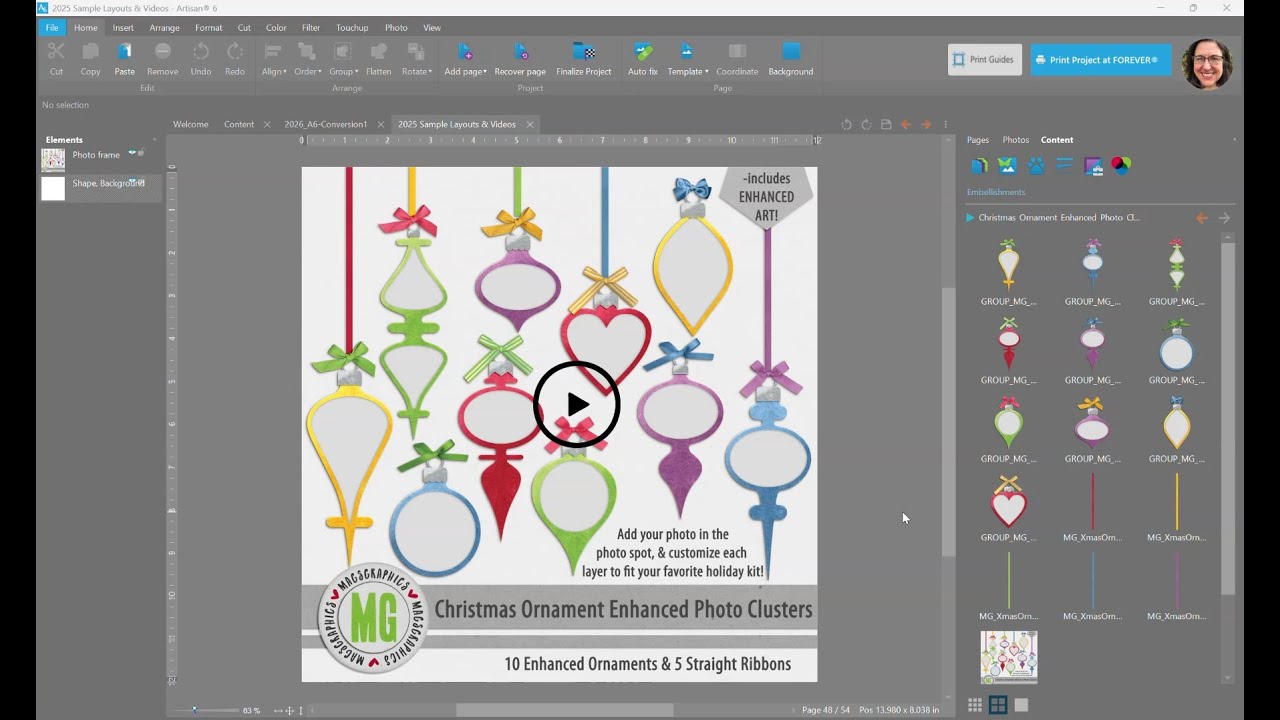1280x720 pixels.
Task: Click the horizontal scrollbar under canvas
Action: (x=565, y=710)
